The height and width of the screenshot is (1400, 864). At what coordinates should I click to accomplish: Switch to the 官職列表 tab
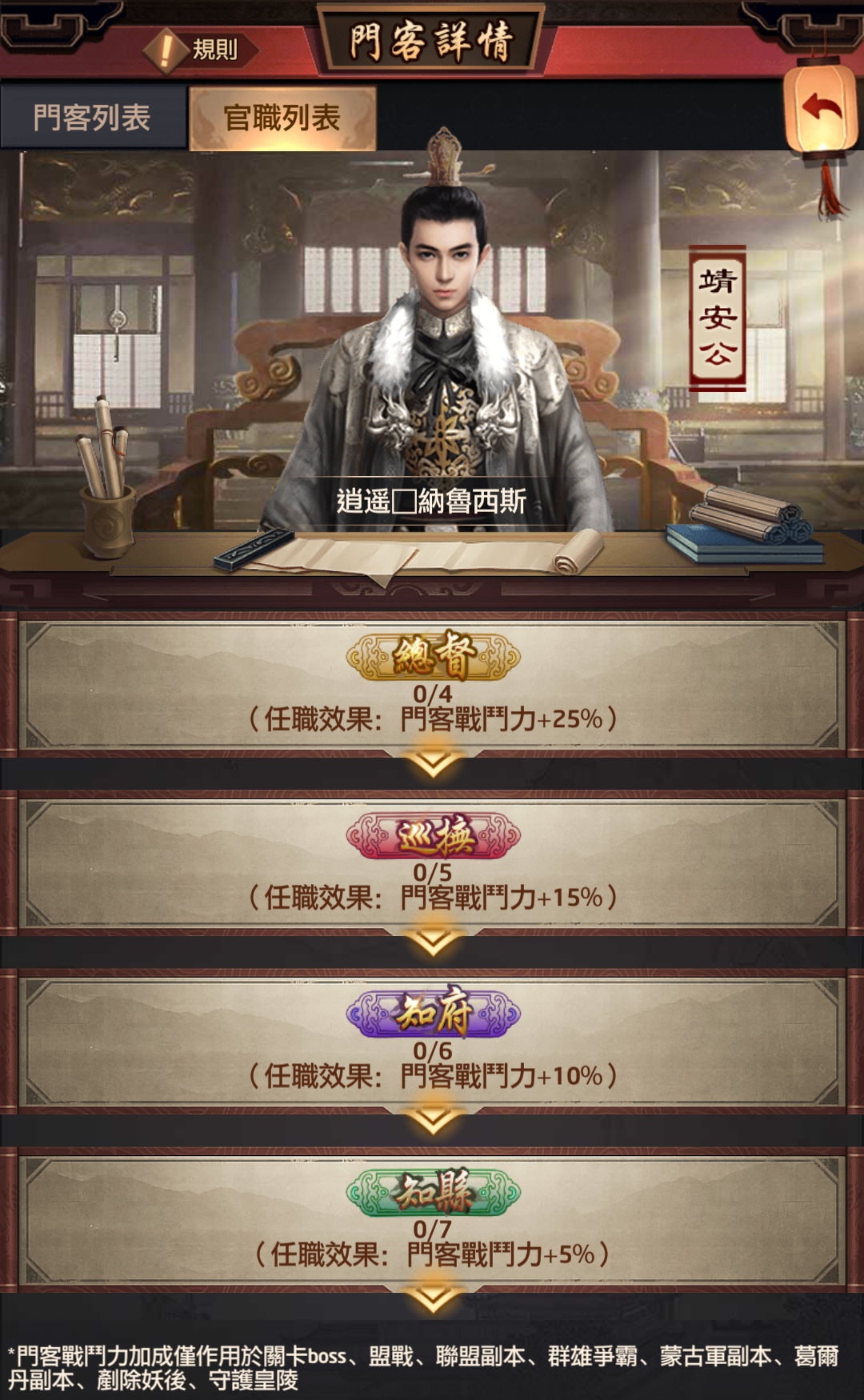tap(282, 118)
